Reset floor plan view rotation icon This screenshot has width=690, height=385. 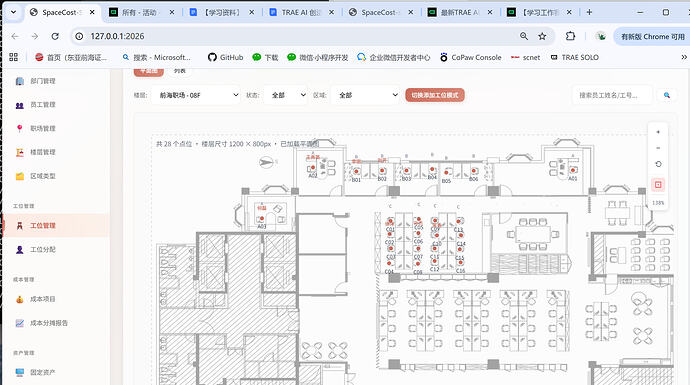(x=658, y=164)
